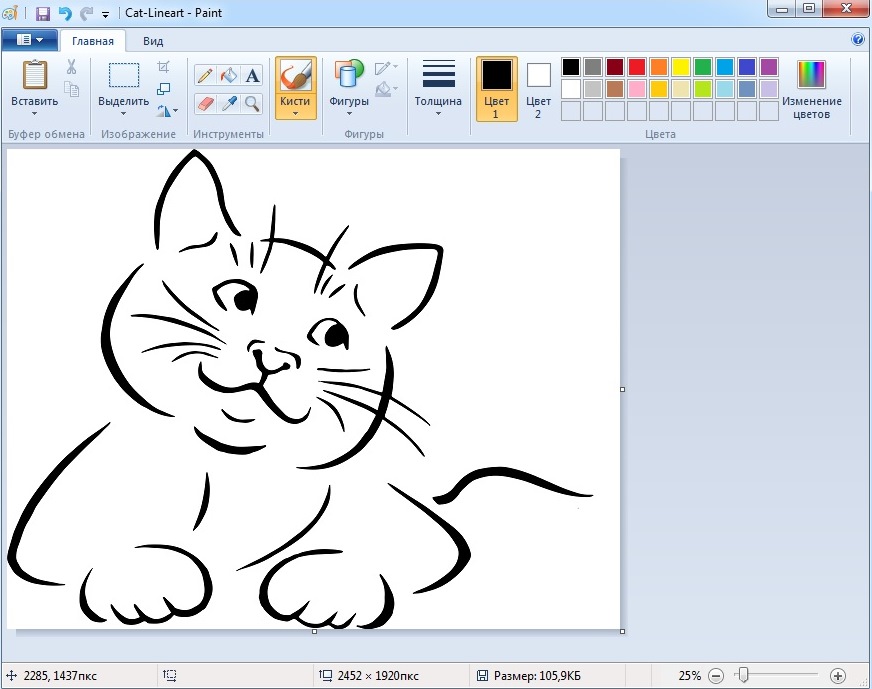Select the Pencil tool

click(x=205, y=75)
